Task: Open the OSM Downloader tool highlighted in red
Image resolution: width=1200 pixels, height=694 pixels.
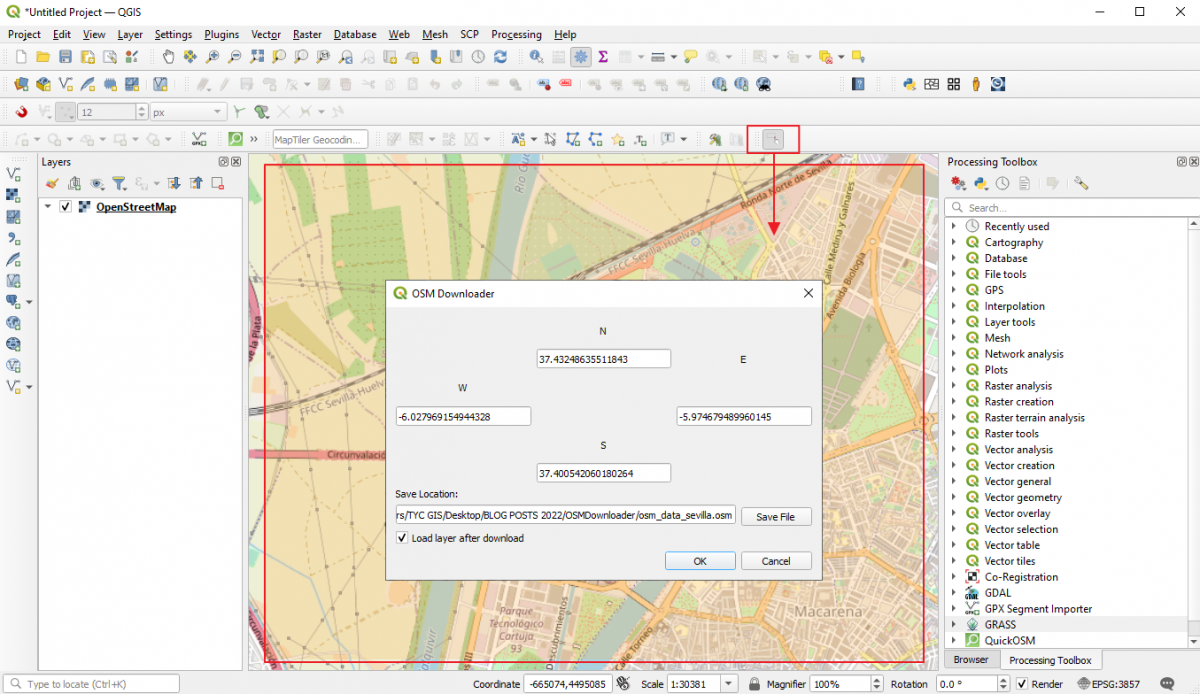Action: [772, 139]
